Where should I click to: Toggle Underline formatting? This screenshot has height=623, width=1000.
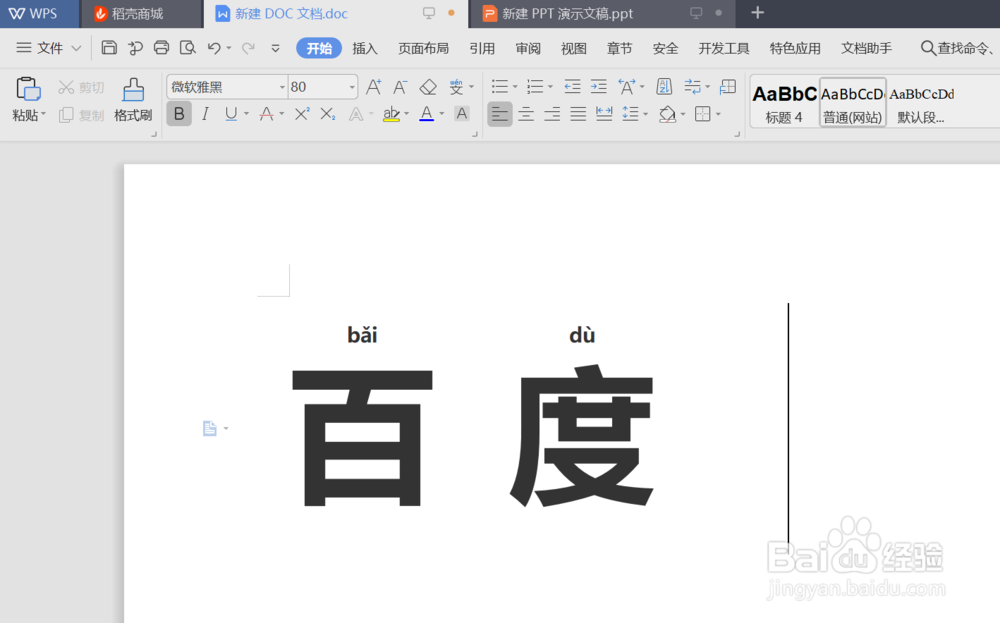click(x=231, y=114)
